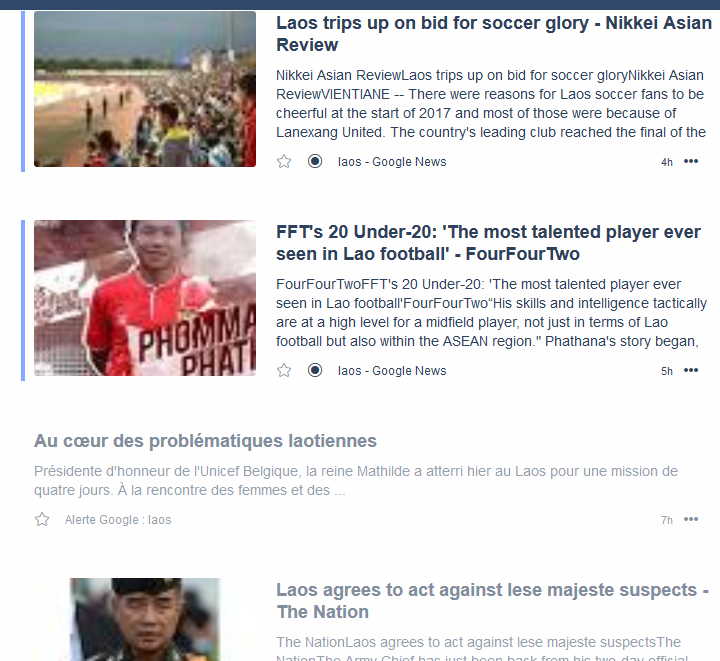Open Laos agrees to act against lese majeste headline
Viewport: 720px width, 661px height.
pos(492,601)
